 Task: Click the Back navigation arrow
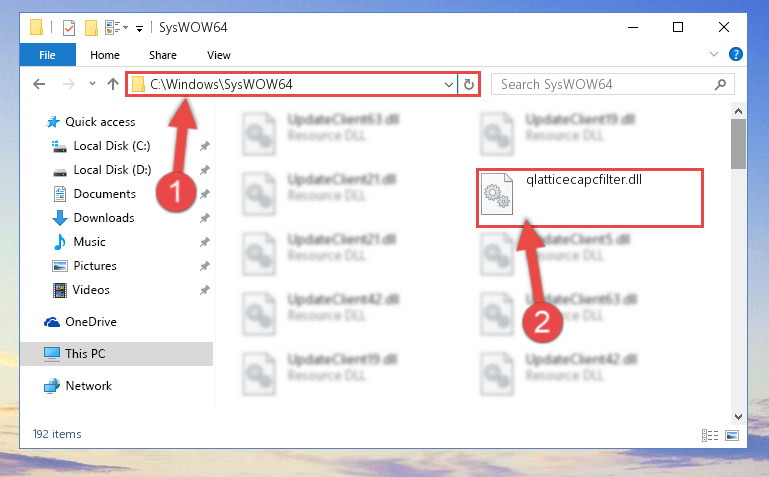pyautogui.click(x=39, y=84)
